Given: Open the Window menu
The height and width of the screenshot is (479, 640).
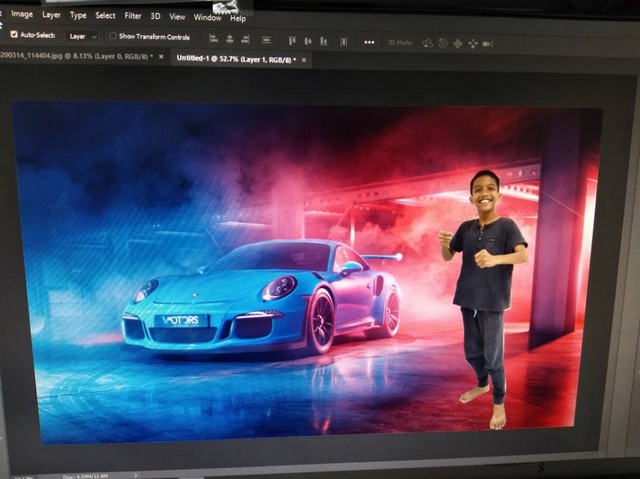Looking at the screenshot, I should (x=207, y=18).
